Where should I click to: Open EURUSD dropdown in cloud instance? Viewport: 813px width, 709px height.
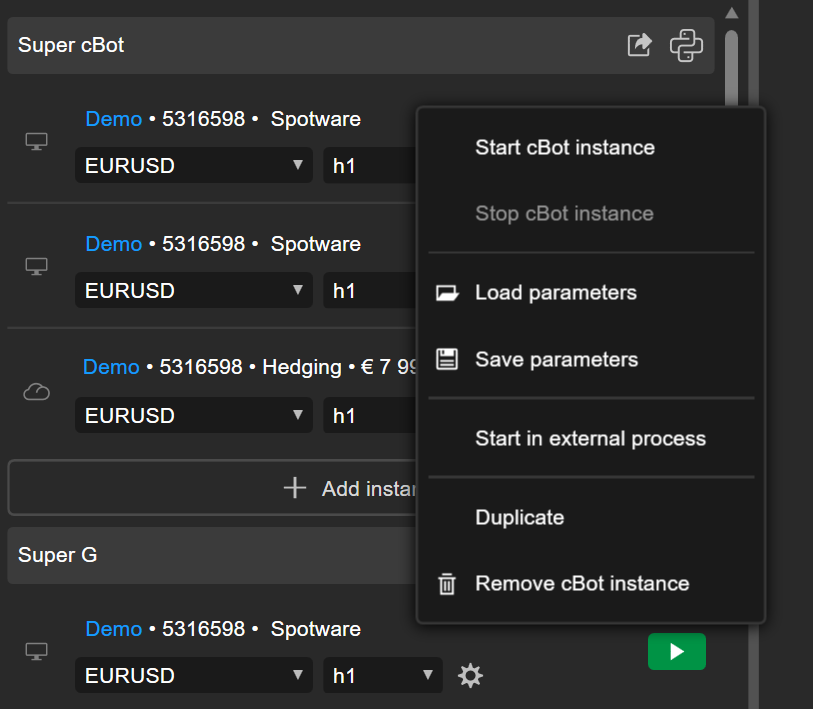point(194,416)
